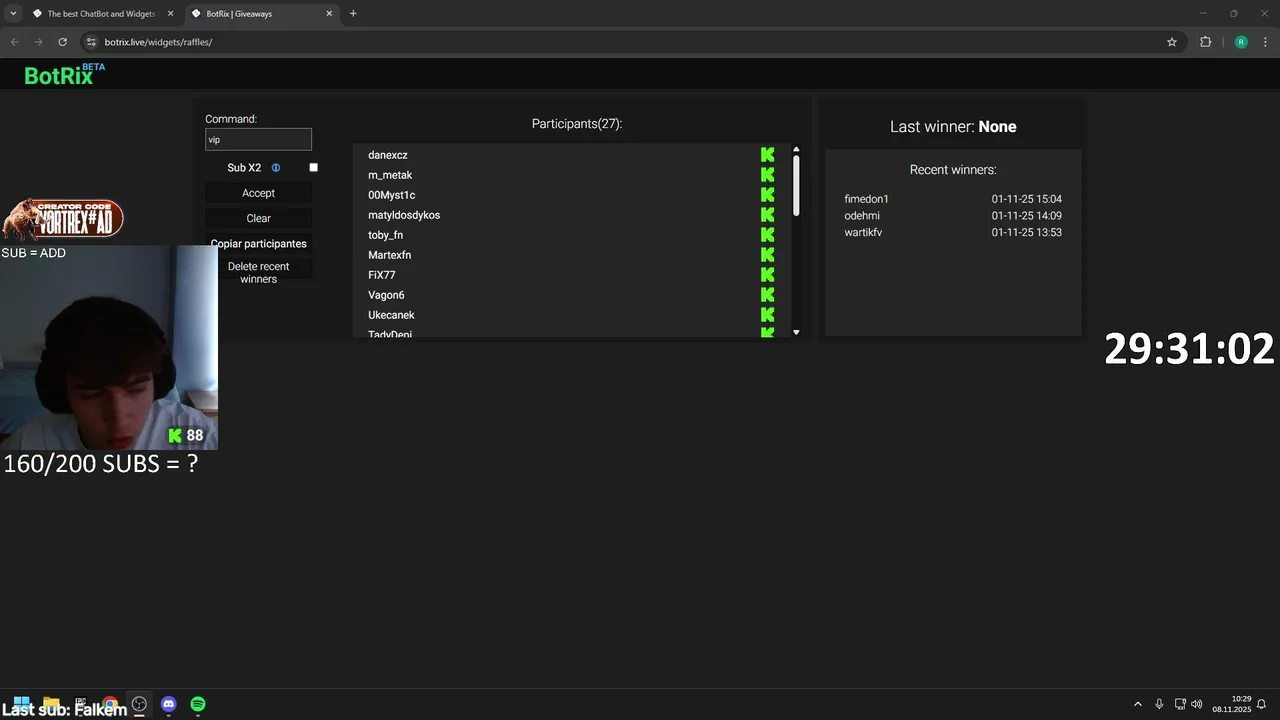Bookmark this page with the star icon
Screen dimensions: 1280x720
[1172, 42]
